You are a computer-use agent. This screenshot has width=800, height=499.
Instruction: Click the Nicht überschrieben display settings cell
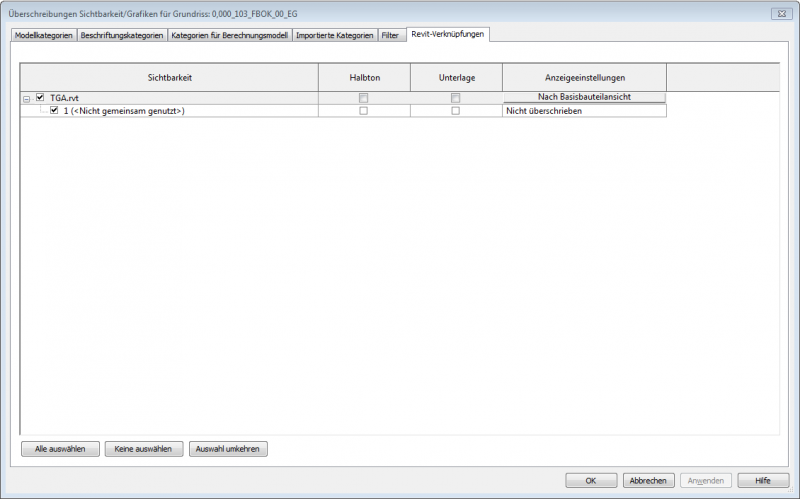[584, 111]
